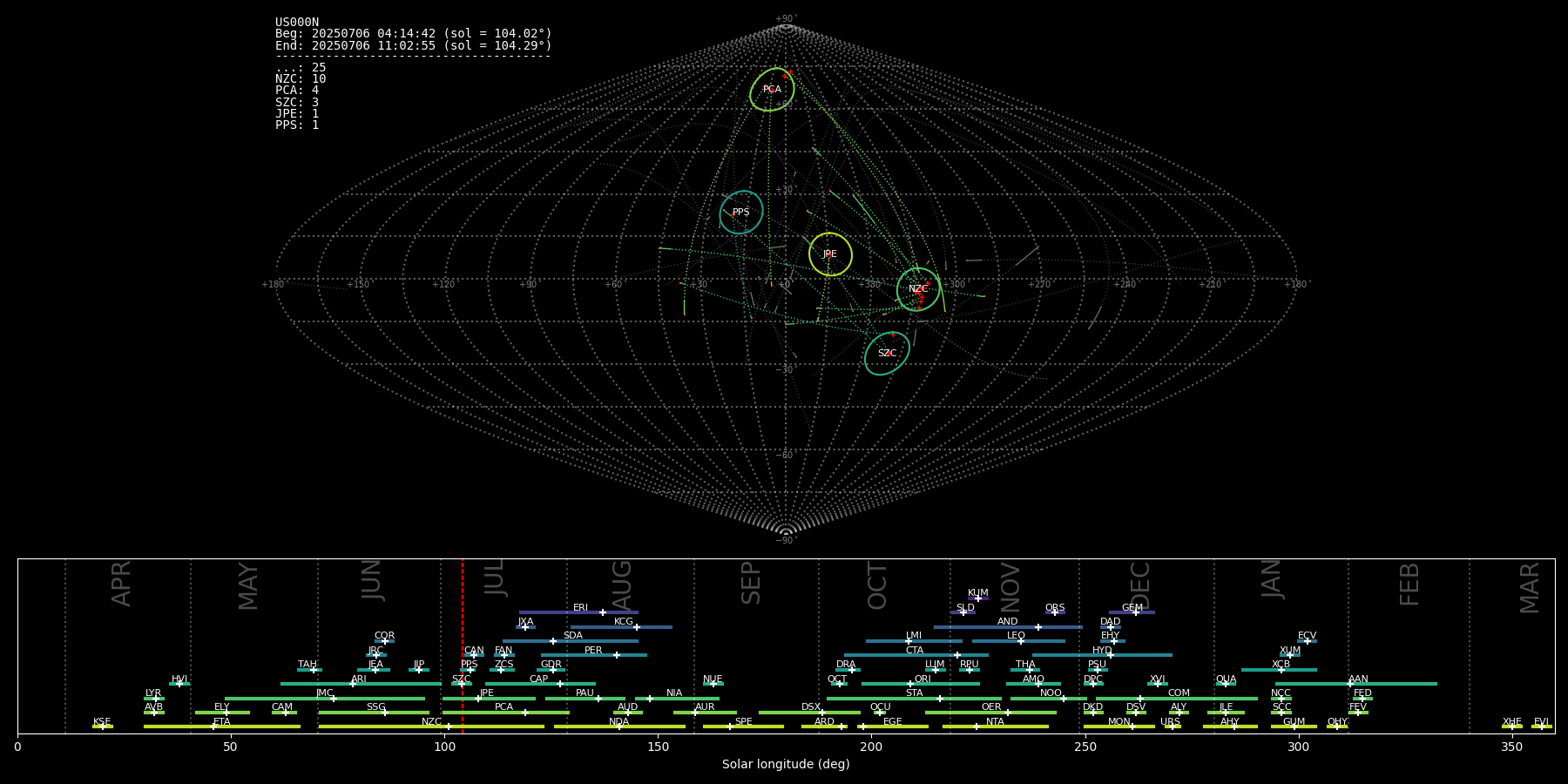Viewport: 1568px width, 784px height.
Task: Click the LEO shower bar
Action: coord(1018,641)
